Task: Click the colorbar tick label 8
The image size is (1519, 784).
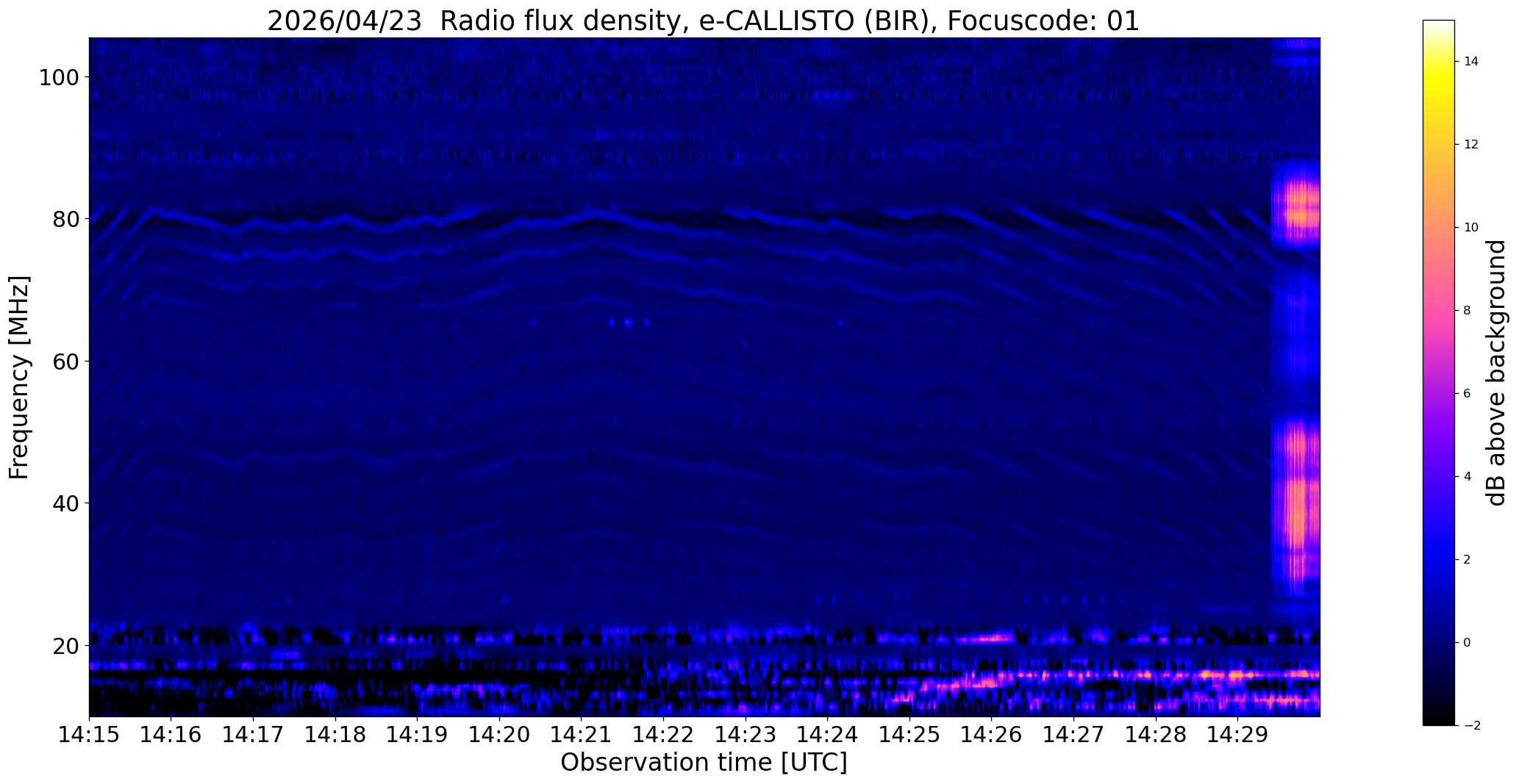Action: point(1468,310)
